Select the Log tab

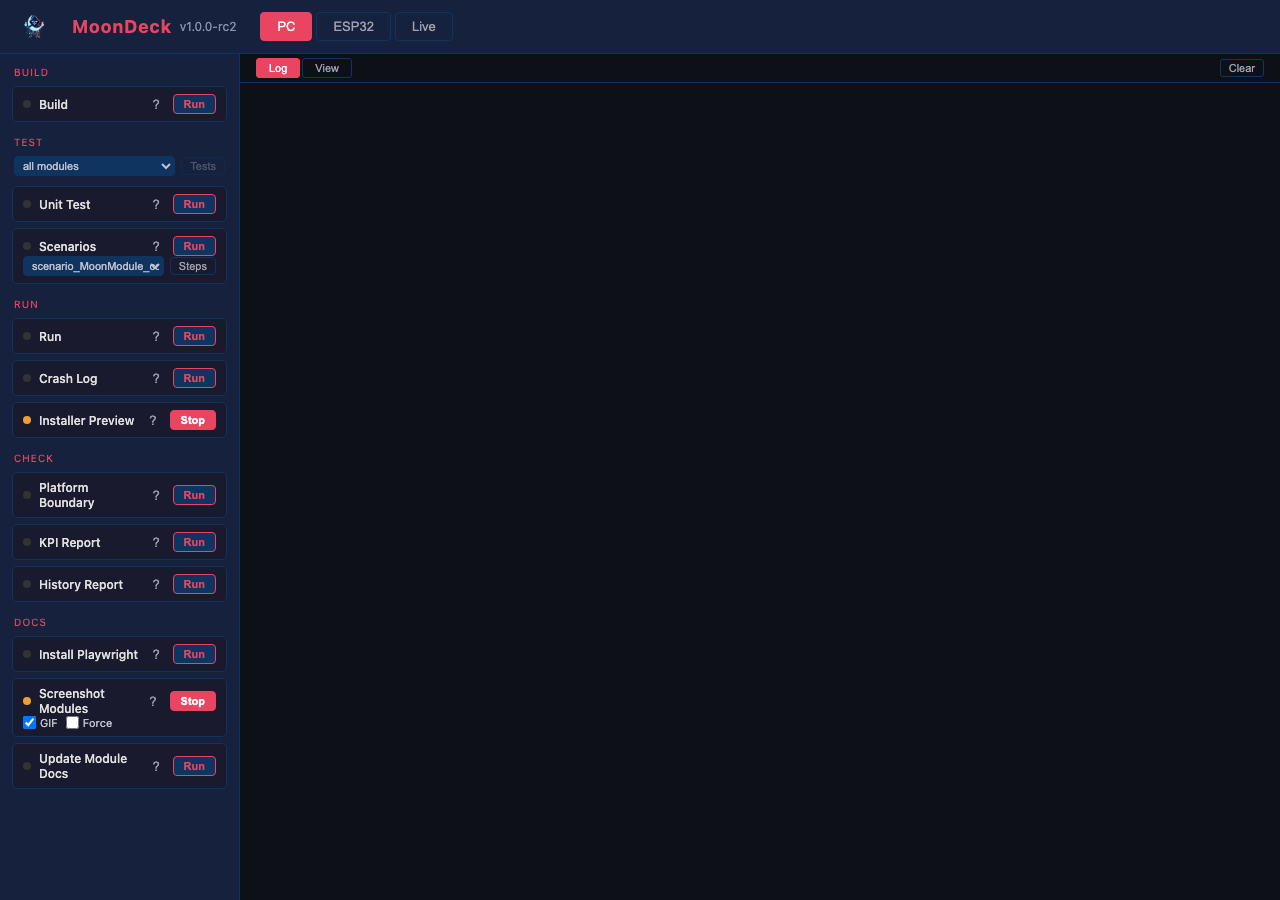point(278,68)
